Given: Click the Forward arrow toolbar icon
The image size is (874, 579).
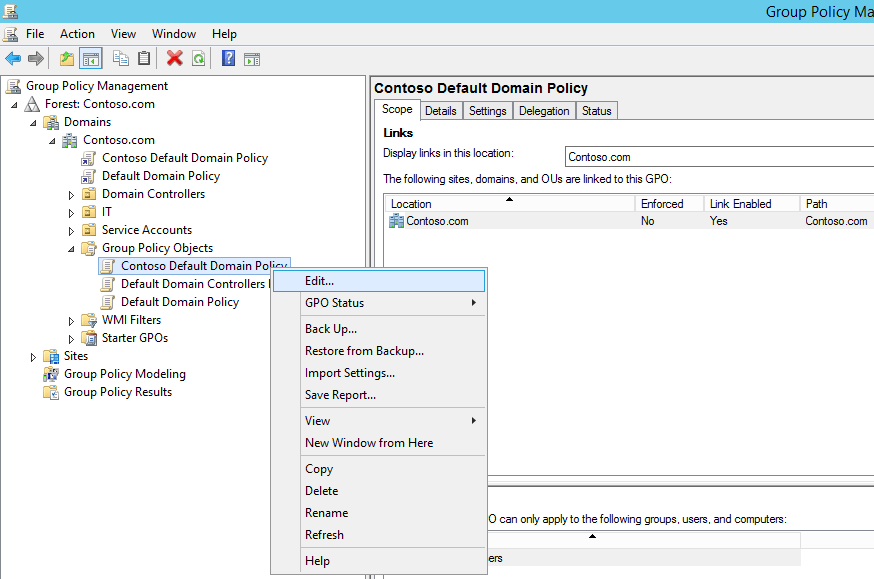Looking at the screenshot, I should pyautogui.click(x=36, y=58).
